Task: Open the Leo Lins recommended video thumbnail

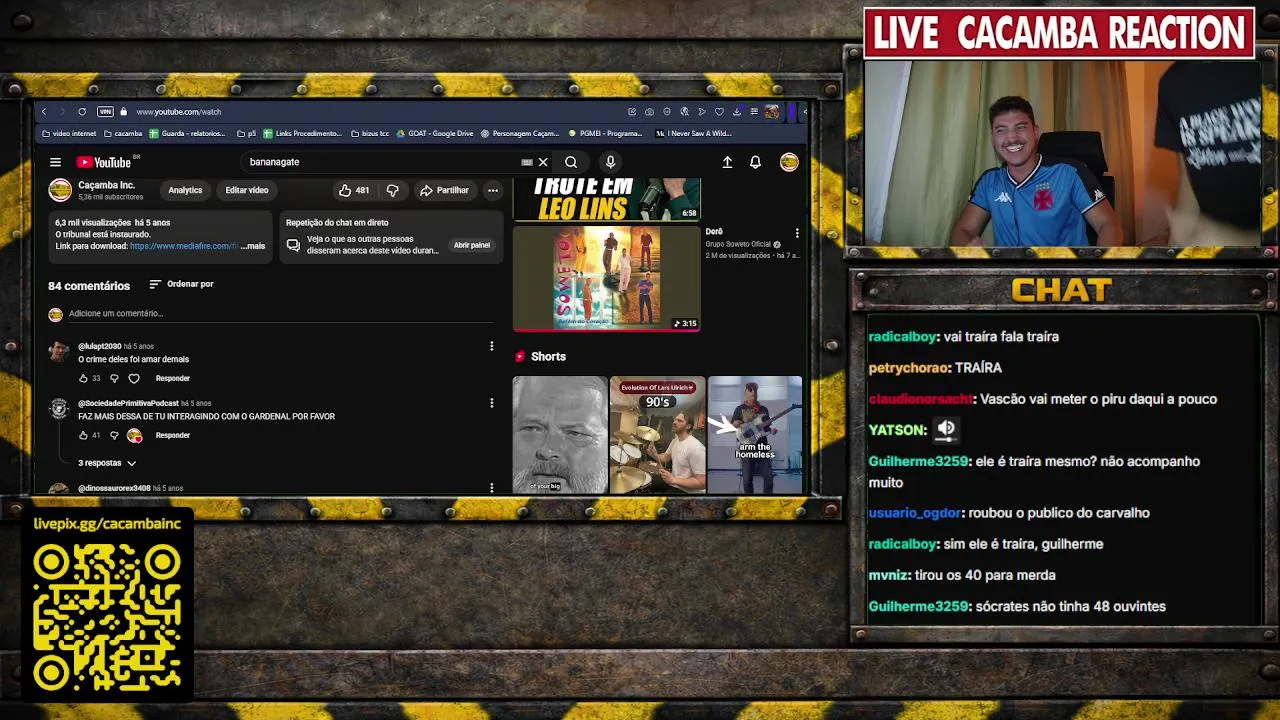Action: click(607, 199)
